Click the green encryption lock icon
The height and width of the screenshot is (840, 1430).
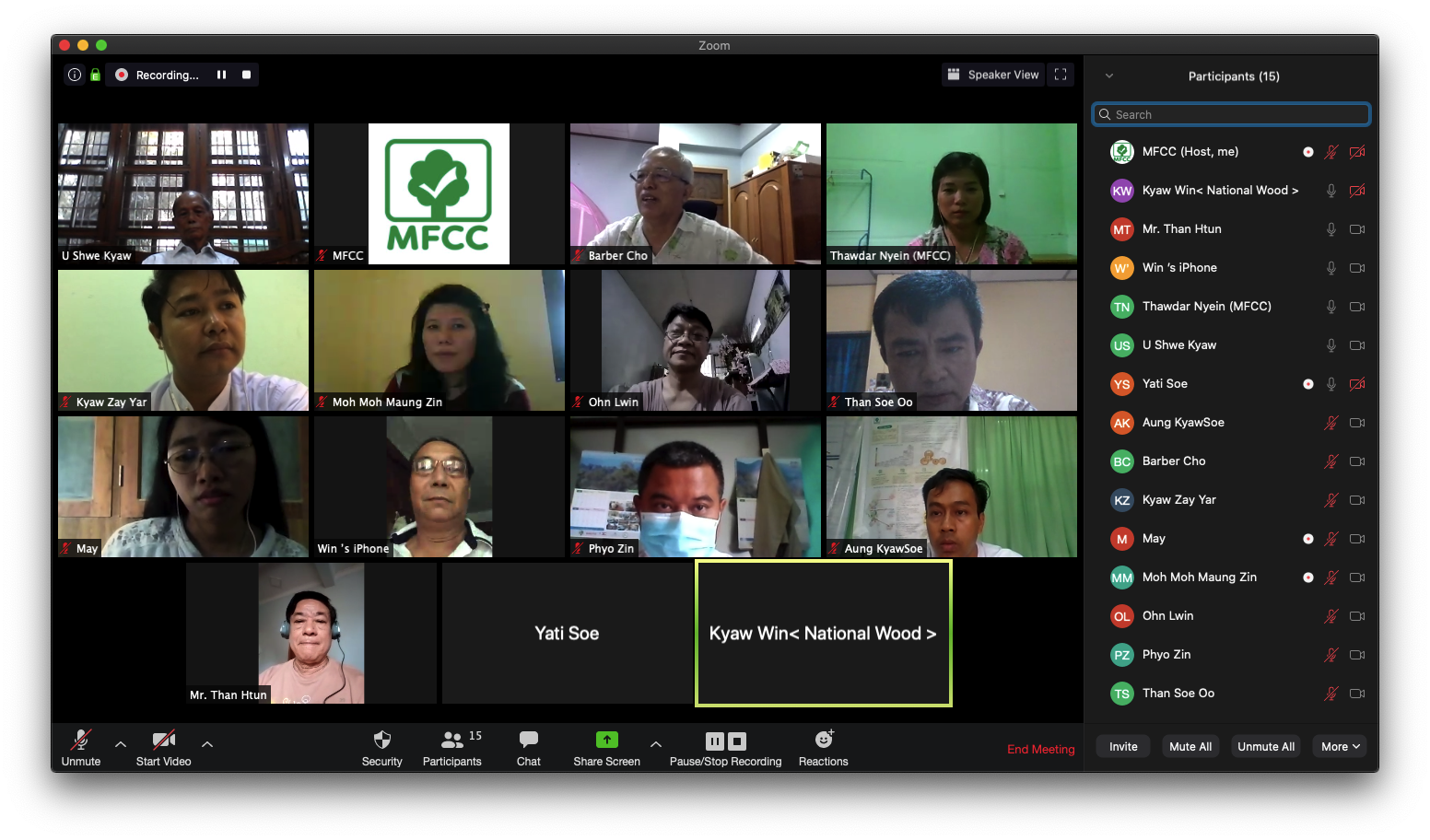point(95,75)
